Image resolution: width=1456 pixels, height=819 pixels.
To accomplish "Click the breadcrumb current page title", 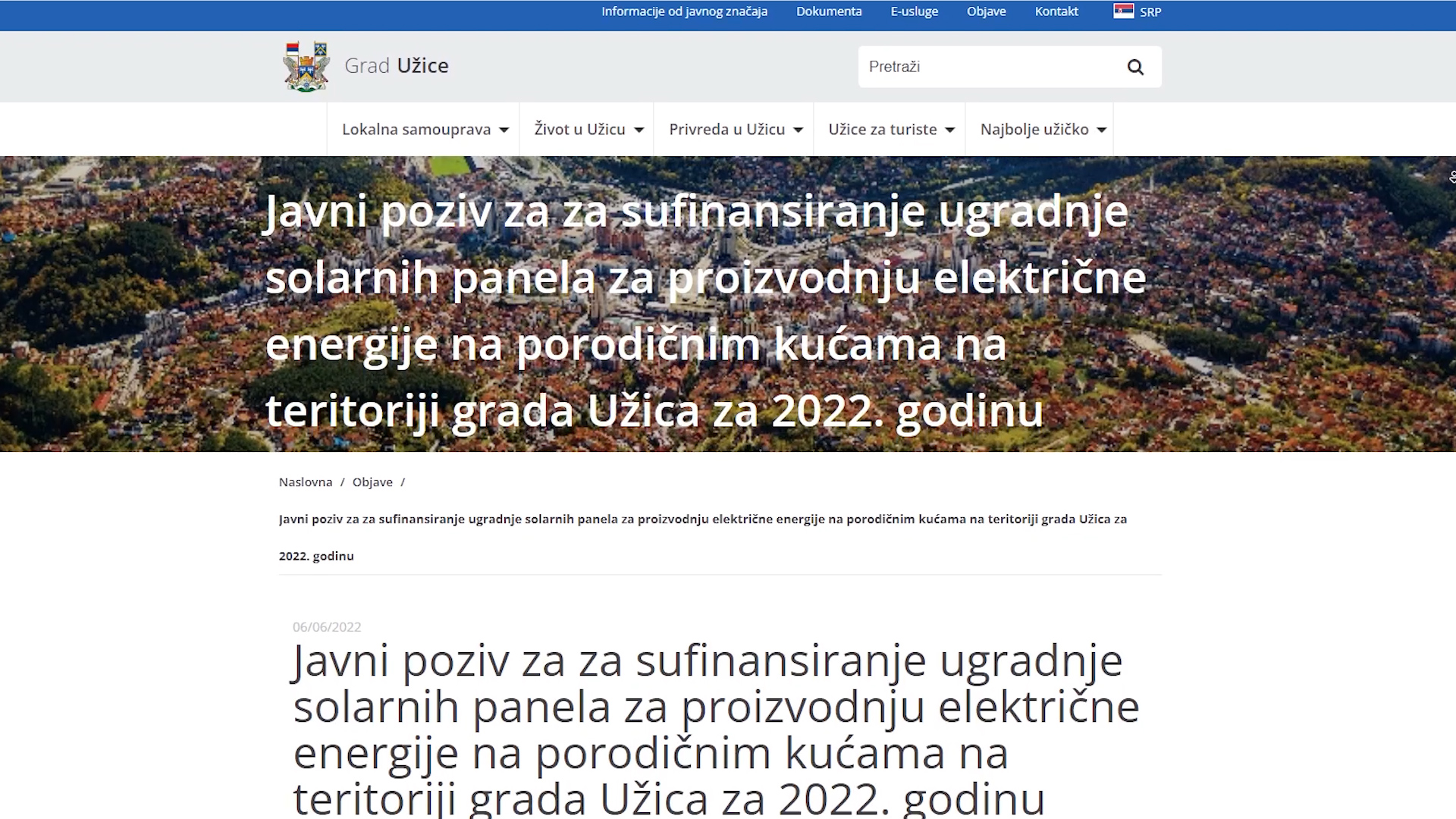I will 703,538.
